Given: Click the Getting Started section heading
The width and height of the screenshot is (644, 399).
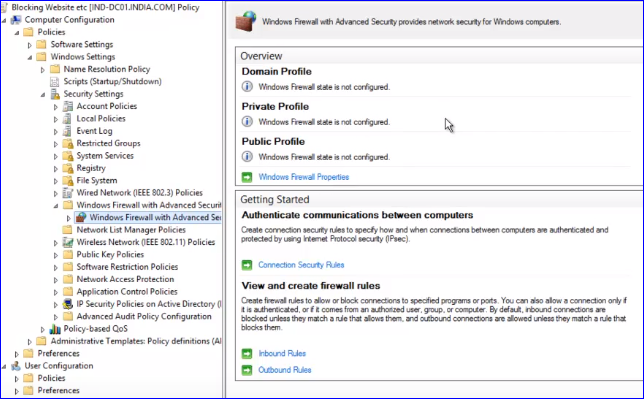Looking at the screenshot, I should 275,200.
